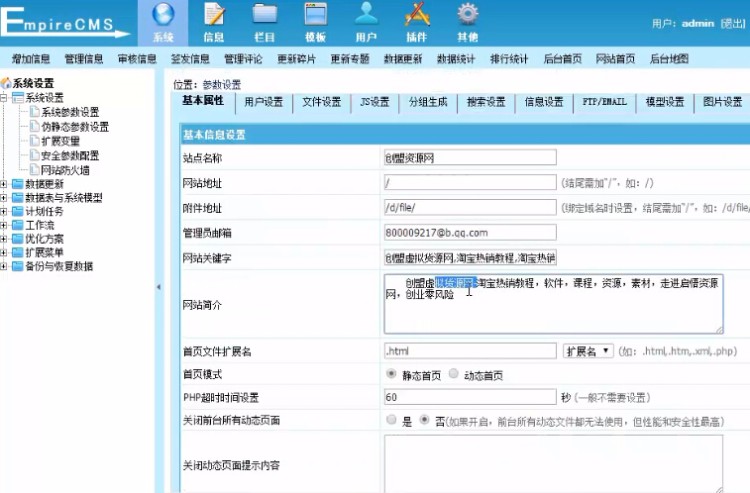
Task: Click the 网站简介 text area
Action: [553, 304]
